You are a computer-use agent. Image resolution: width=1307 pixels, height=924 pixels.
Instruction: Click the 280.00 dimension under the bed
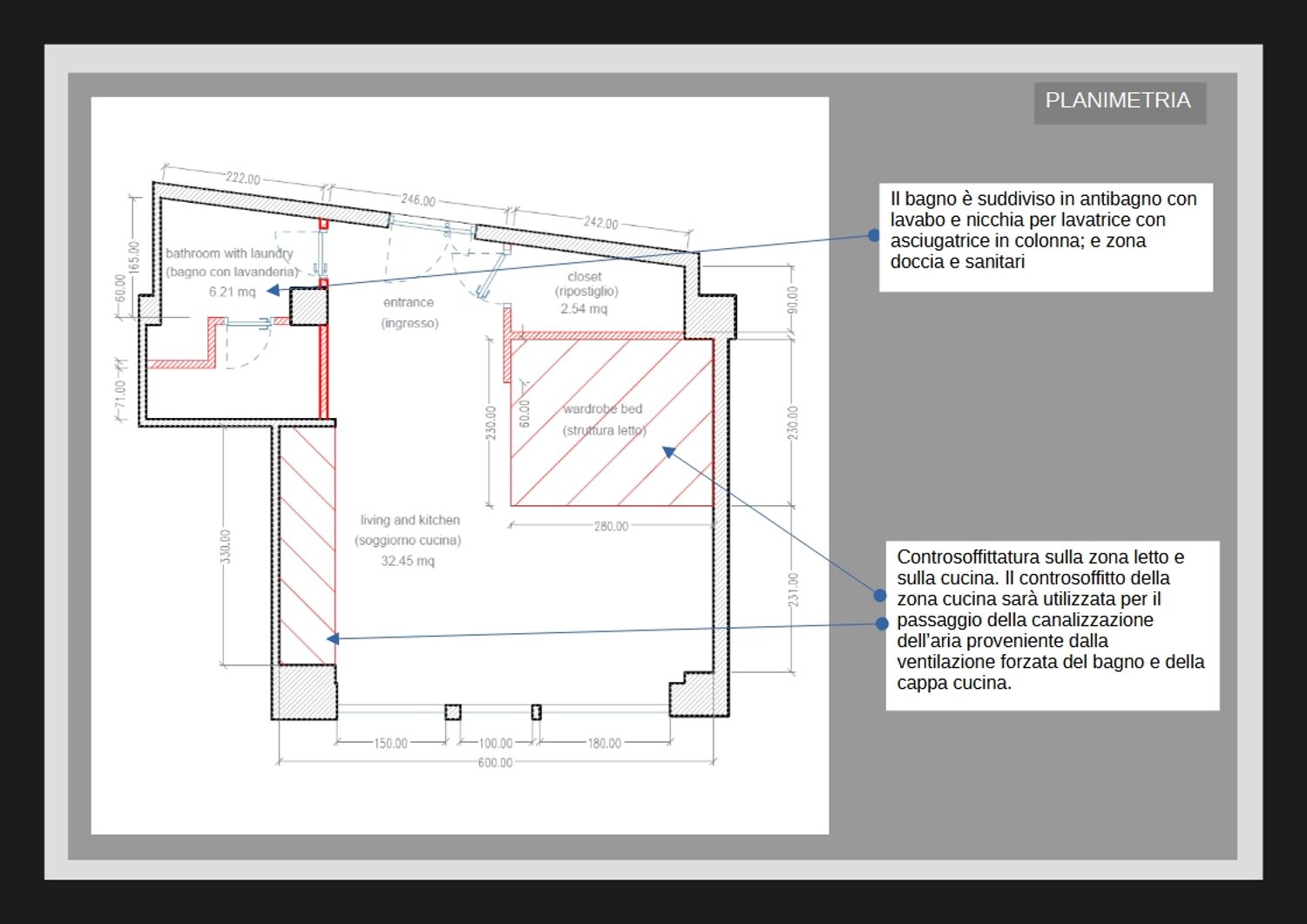[611, 526]
